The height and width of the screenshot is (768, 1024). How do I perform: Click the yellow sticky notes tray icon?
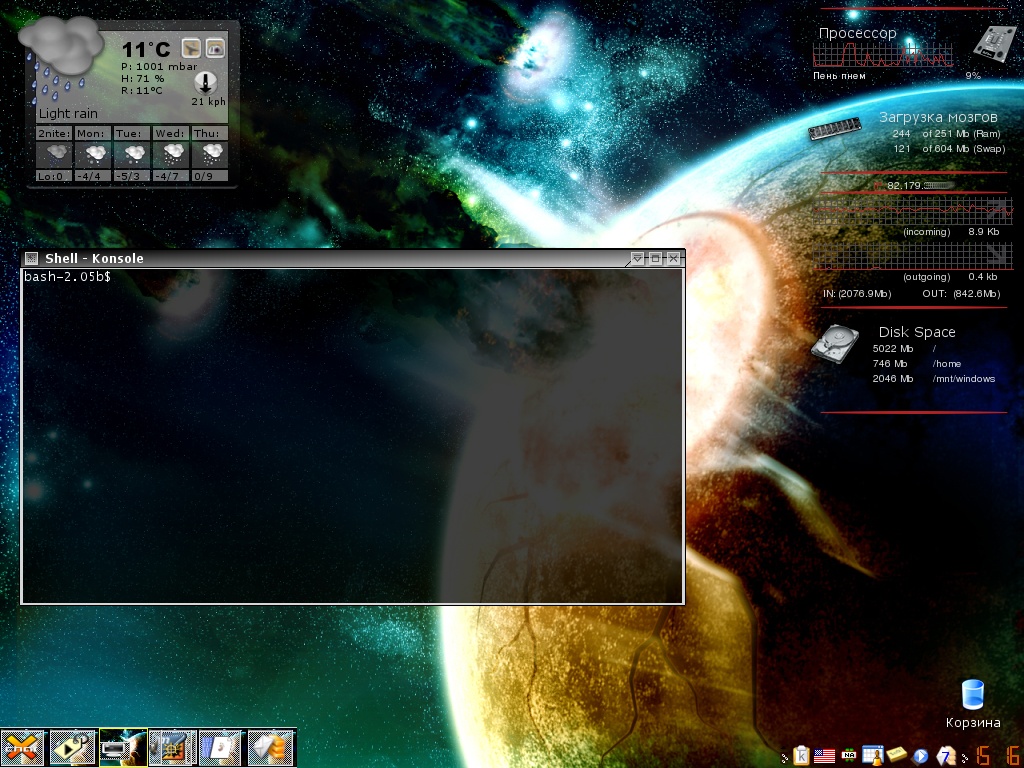[x=897, y=756]
